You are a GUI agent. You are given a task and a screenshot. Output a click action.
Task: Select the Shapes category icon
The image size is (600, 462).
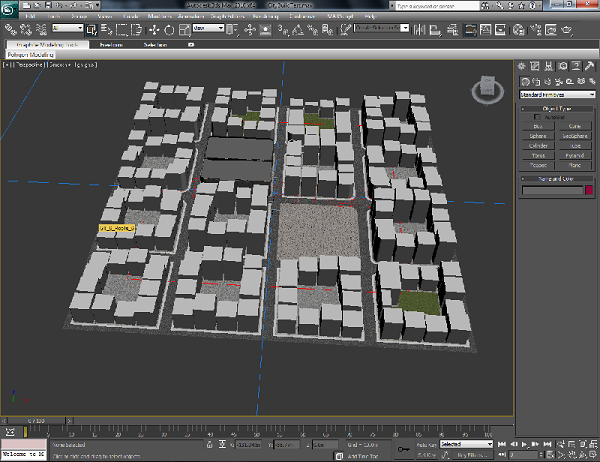537,80
